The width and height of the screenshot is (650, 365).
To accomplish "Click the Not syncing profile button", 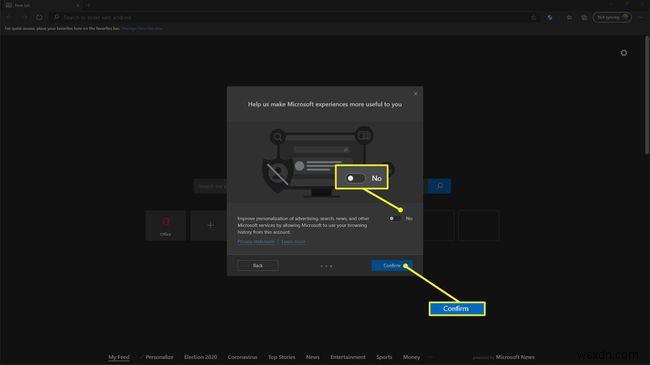I will tap(612, 17).
